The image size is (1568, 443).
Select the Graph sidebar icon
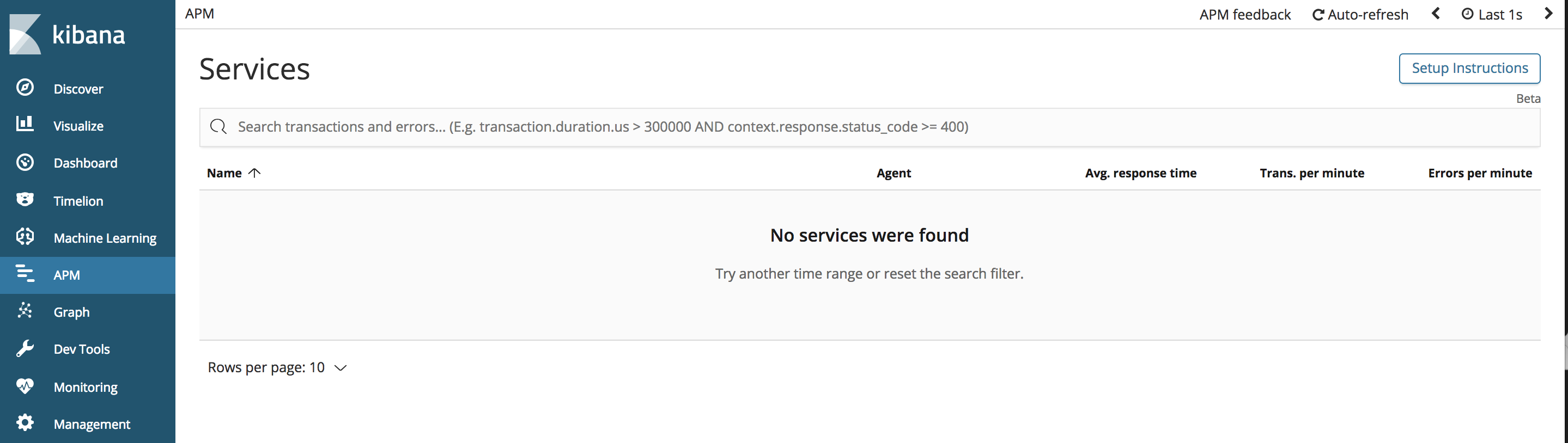25,312
